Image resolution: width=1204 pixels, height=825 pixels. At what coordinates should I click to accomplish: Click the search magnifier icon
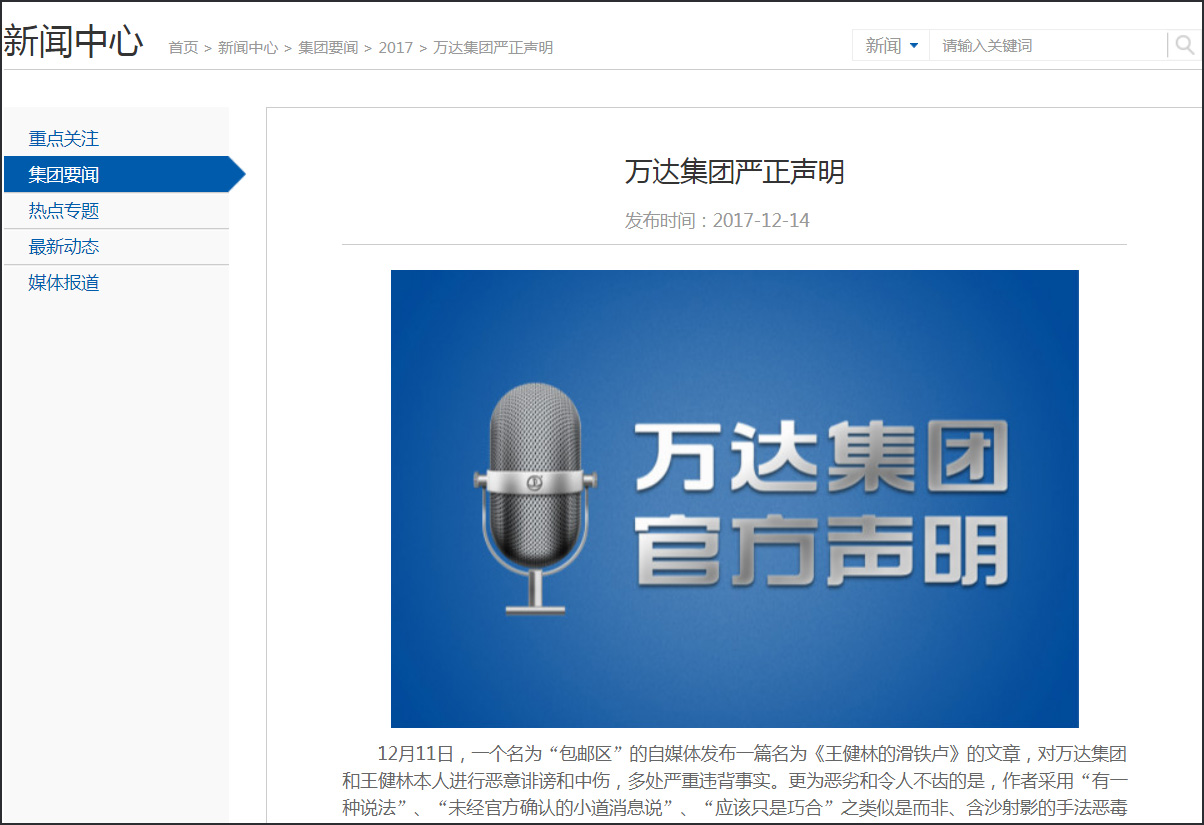1184,45
